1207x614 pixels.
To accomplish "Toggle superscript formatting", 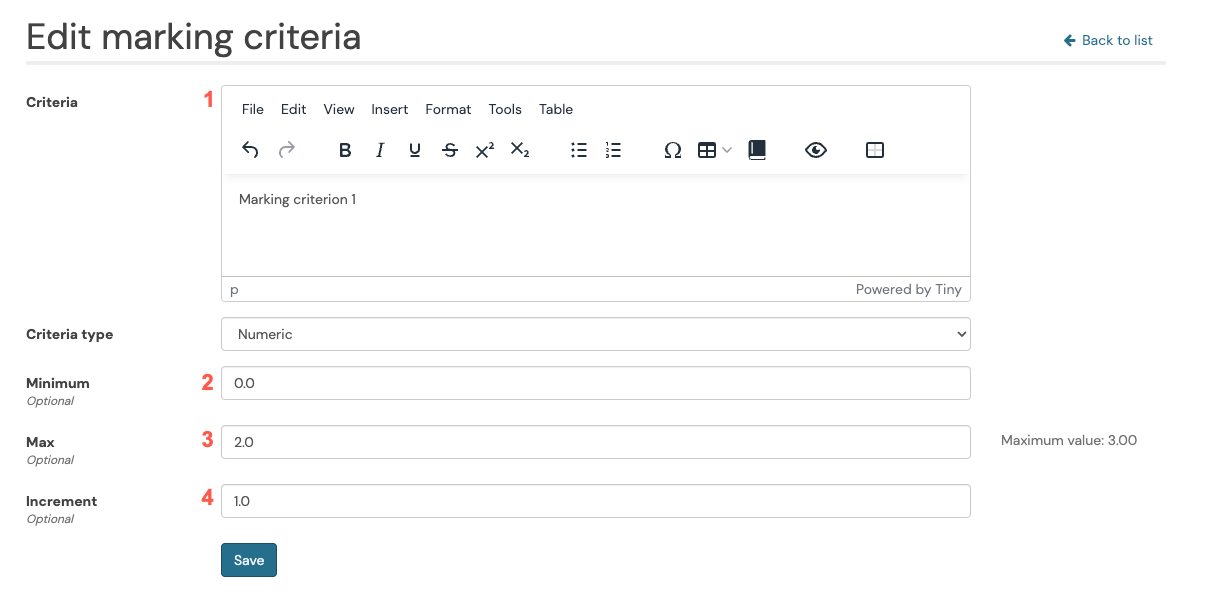I will [x=485, y=150].
